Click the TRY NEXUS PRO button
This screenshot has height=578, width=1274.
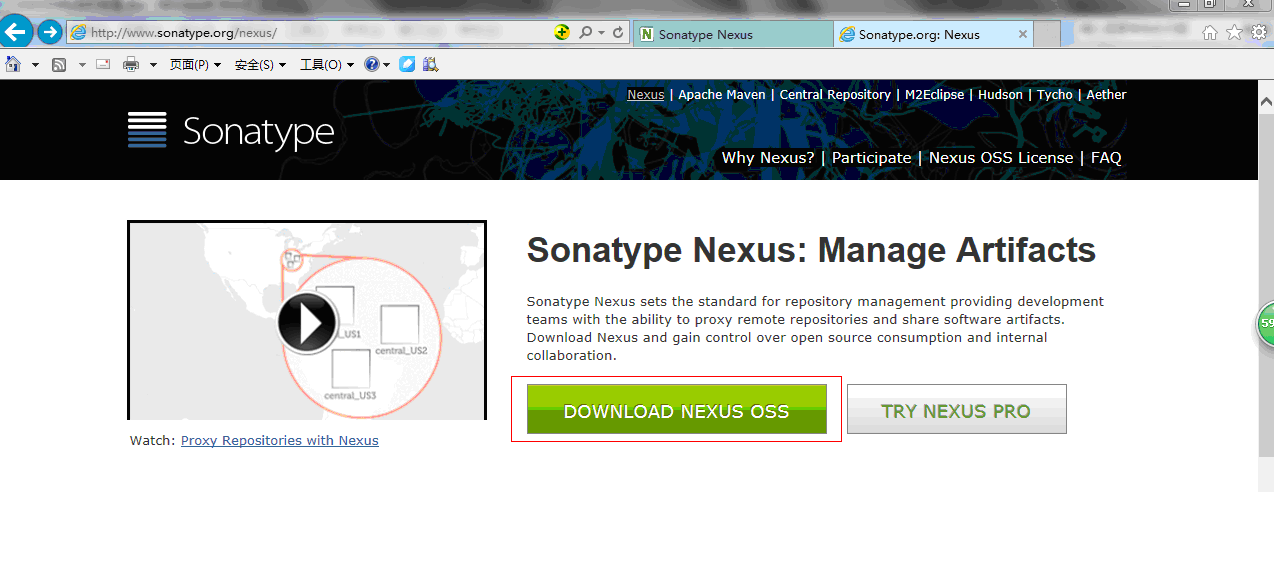(957, 410)
